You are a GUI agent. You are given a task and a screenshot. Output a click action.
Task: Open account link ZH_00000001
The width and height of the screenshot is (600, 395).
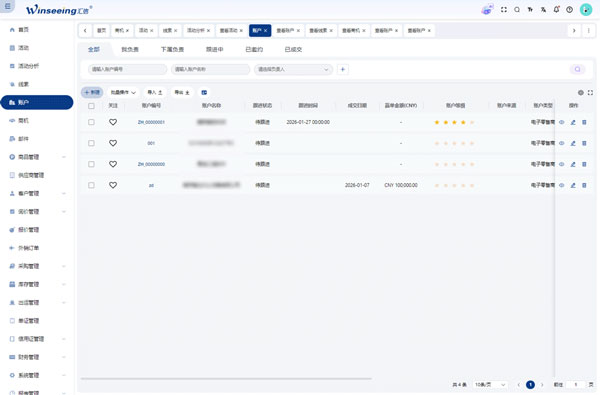click(151, 122)
